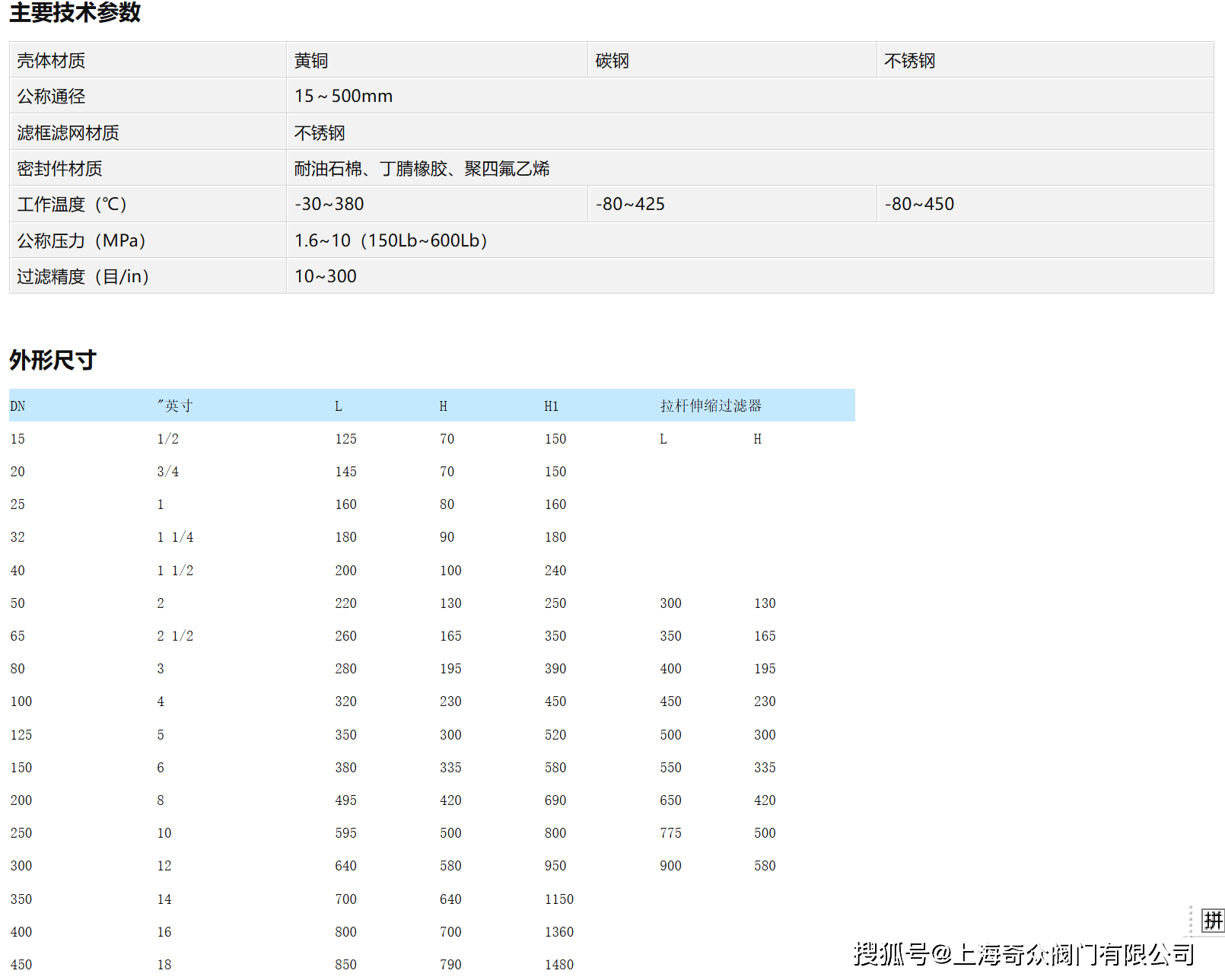Select DN value 65 in dimensions table
The image size is (1225, 980).
pos(17,636)
